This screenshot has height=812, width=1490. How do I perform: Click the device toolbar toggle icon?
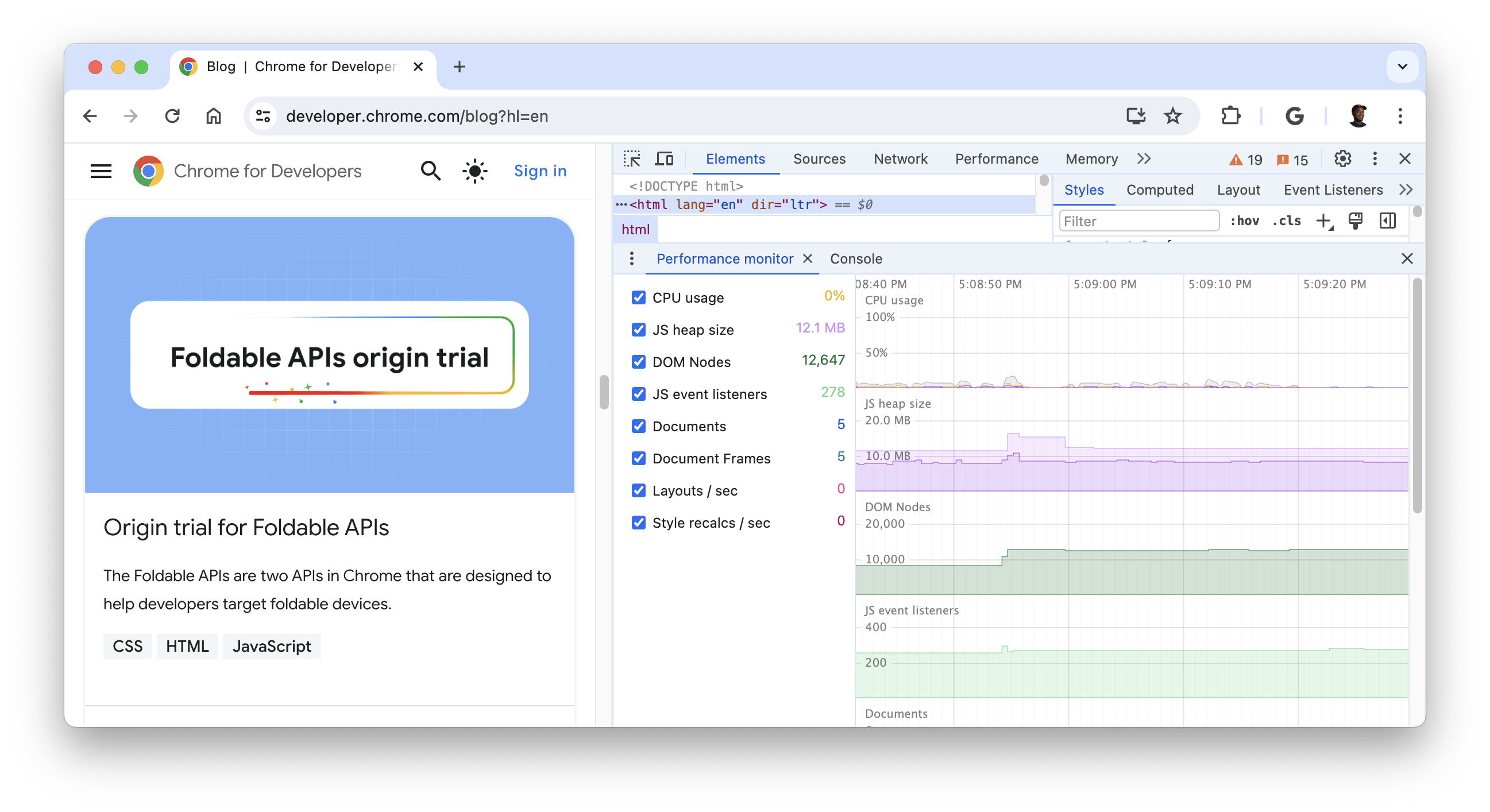663,158
